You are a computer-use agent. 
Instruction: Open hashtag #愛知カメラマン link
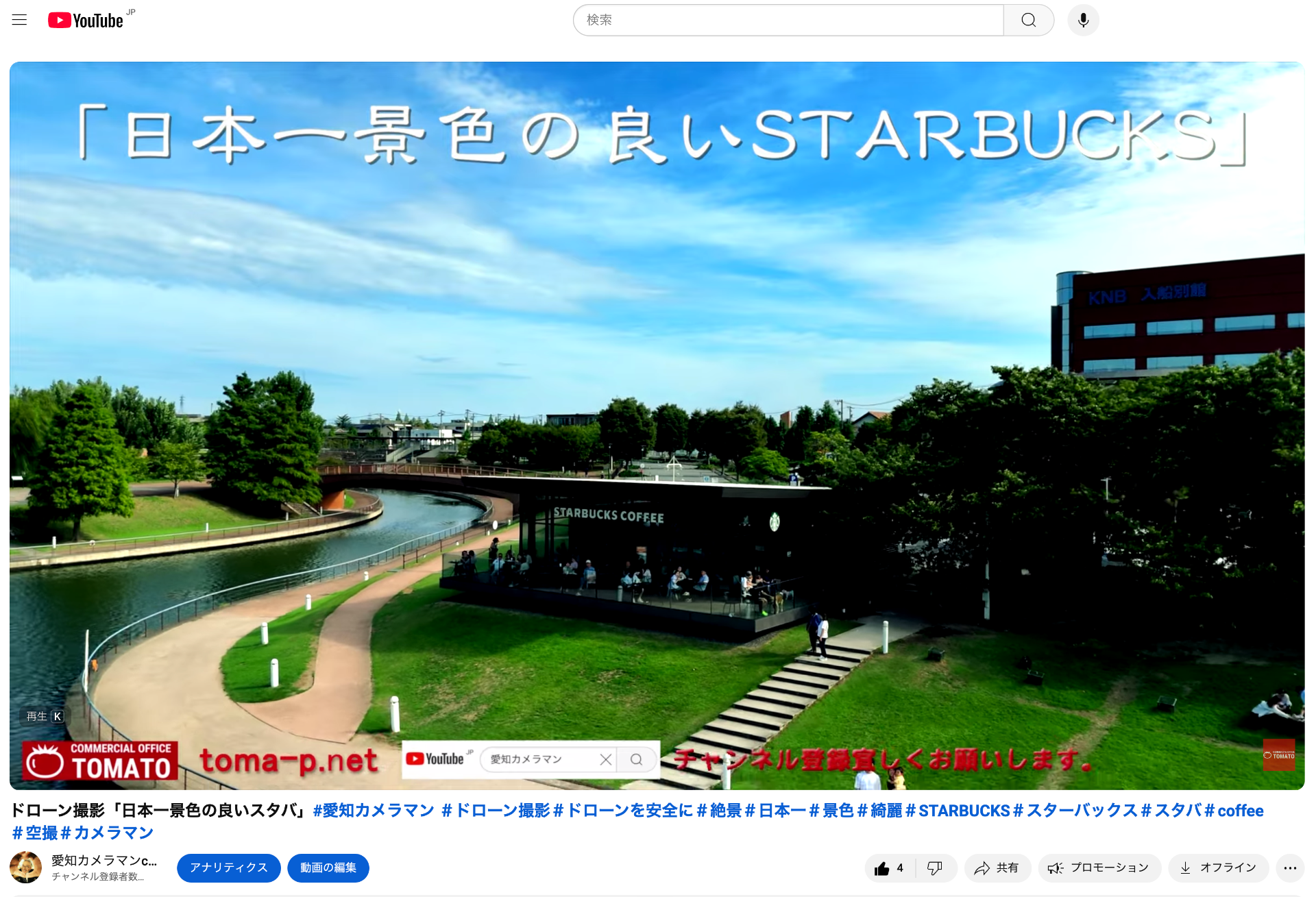374,811
